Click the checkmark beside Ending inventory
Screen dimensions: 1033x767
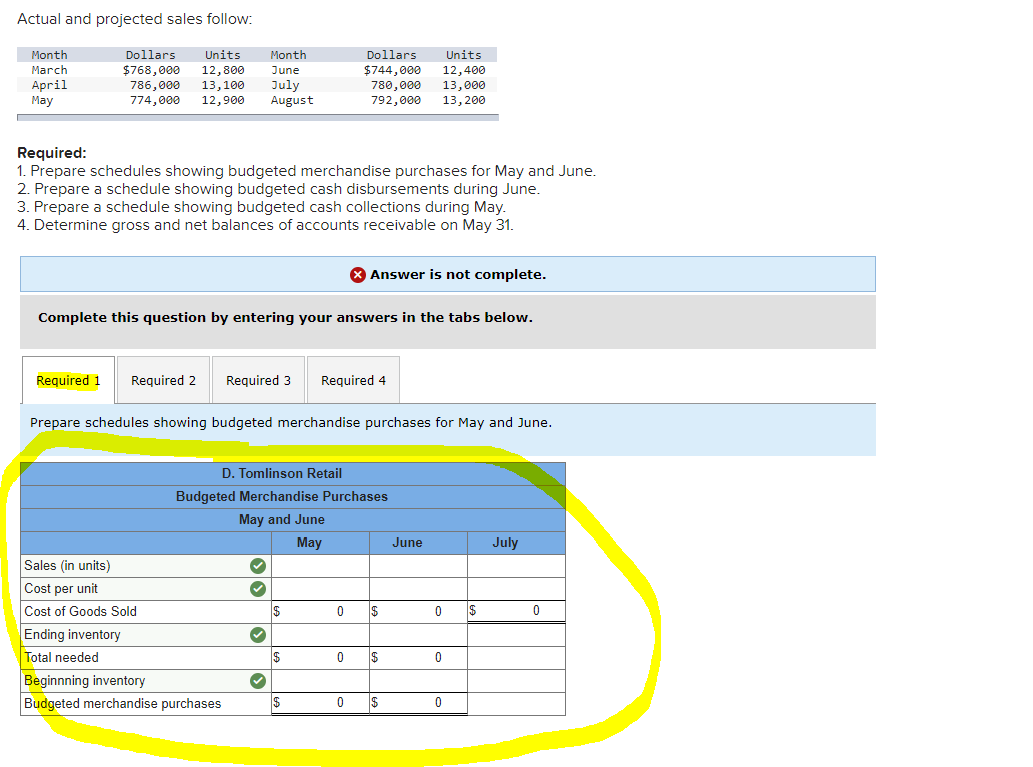[x=258, y=634]
